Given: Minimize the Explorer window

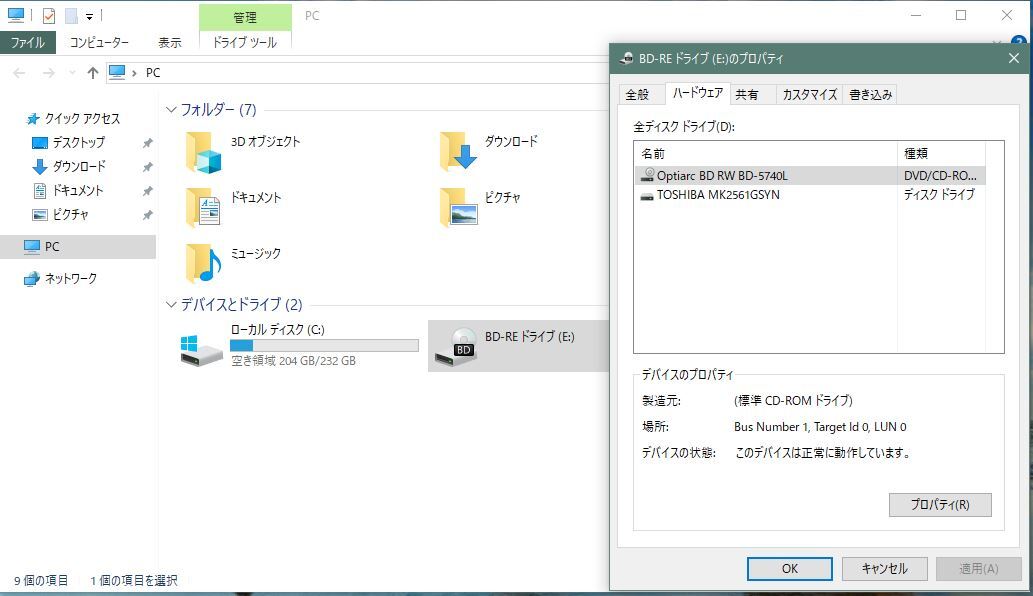Looking at the screenshot, I should (916, 15).
